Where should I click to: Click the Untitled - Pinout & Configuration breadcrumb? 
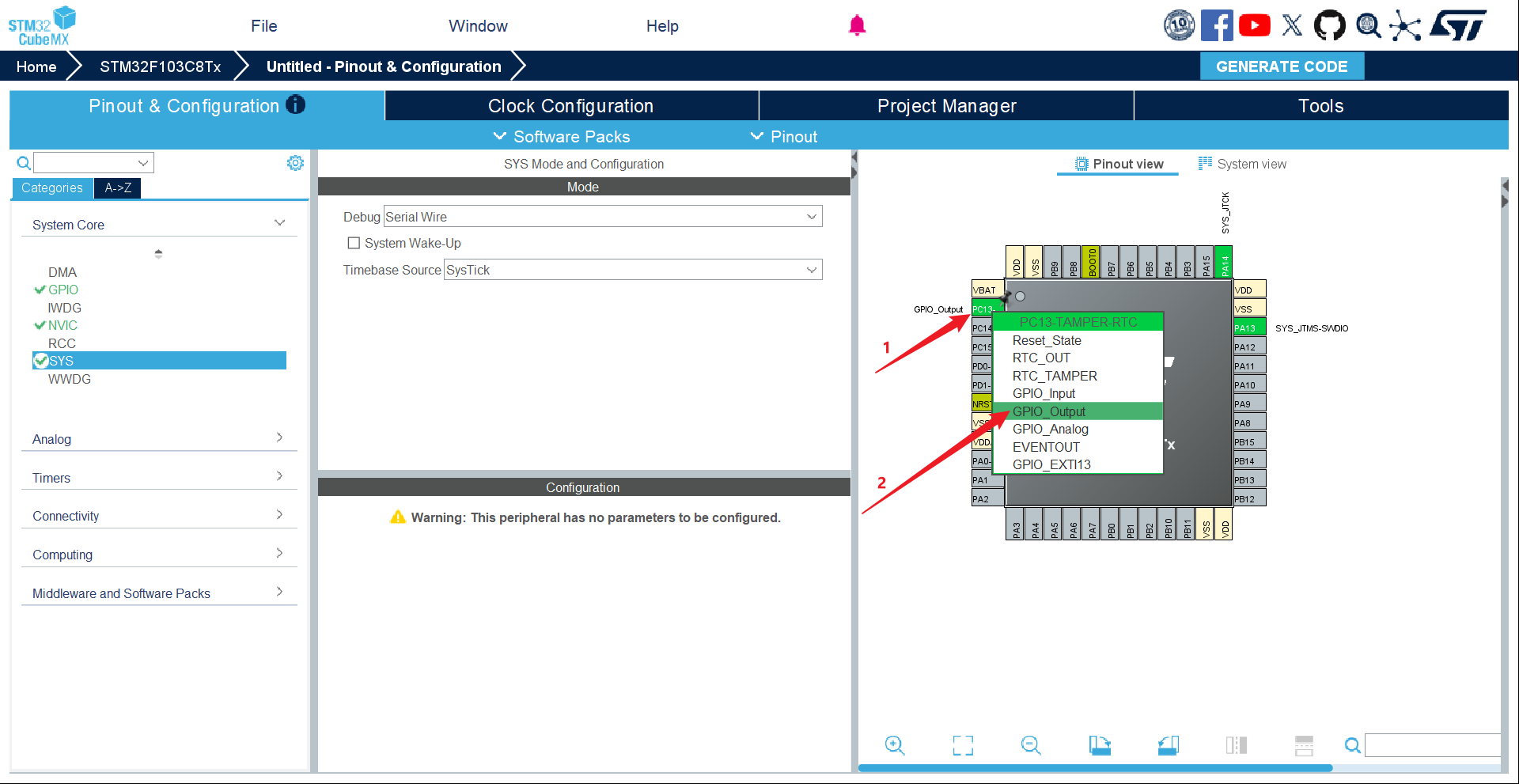(x=384, y=66)
